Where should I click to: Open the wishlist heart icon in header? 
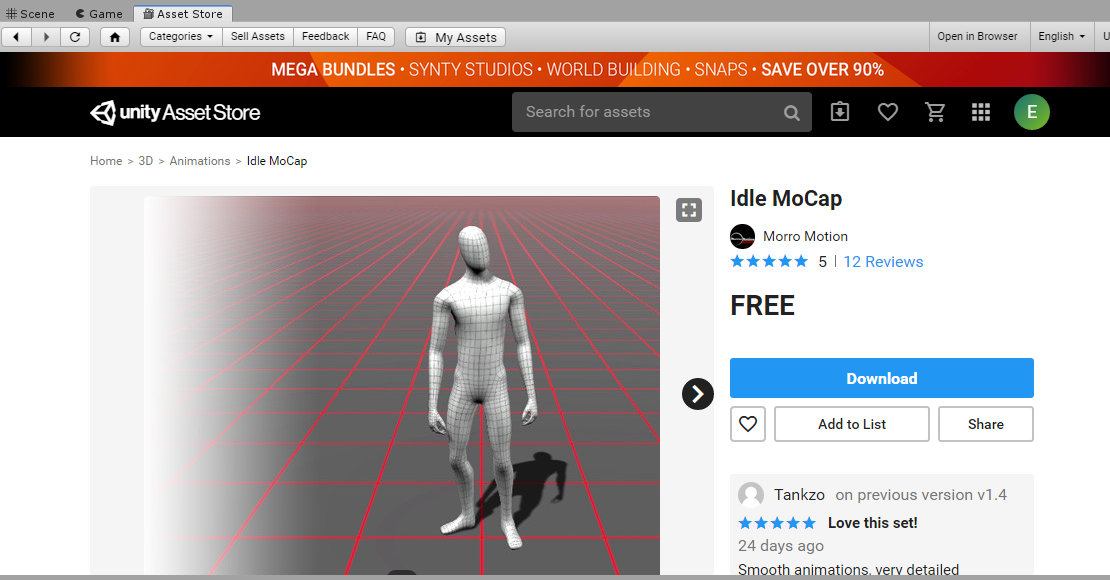click(x=888, y=112)
